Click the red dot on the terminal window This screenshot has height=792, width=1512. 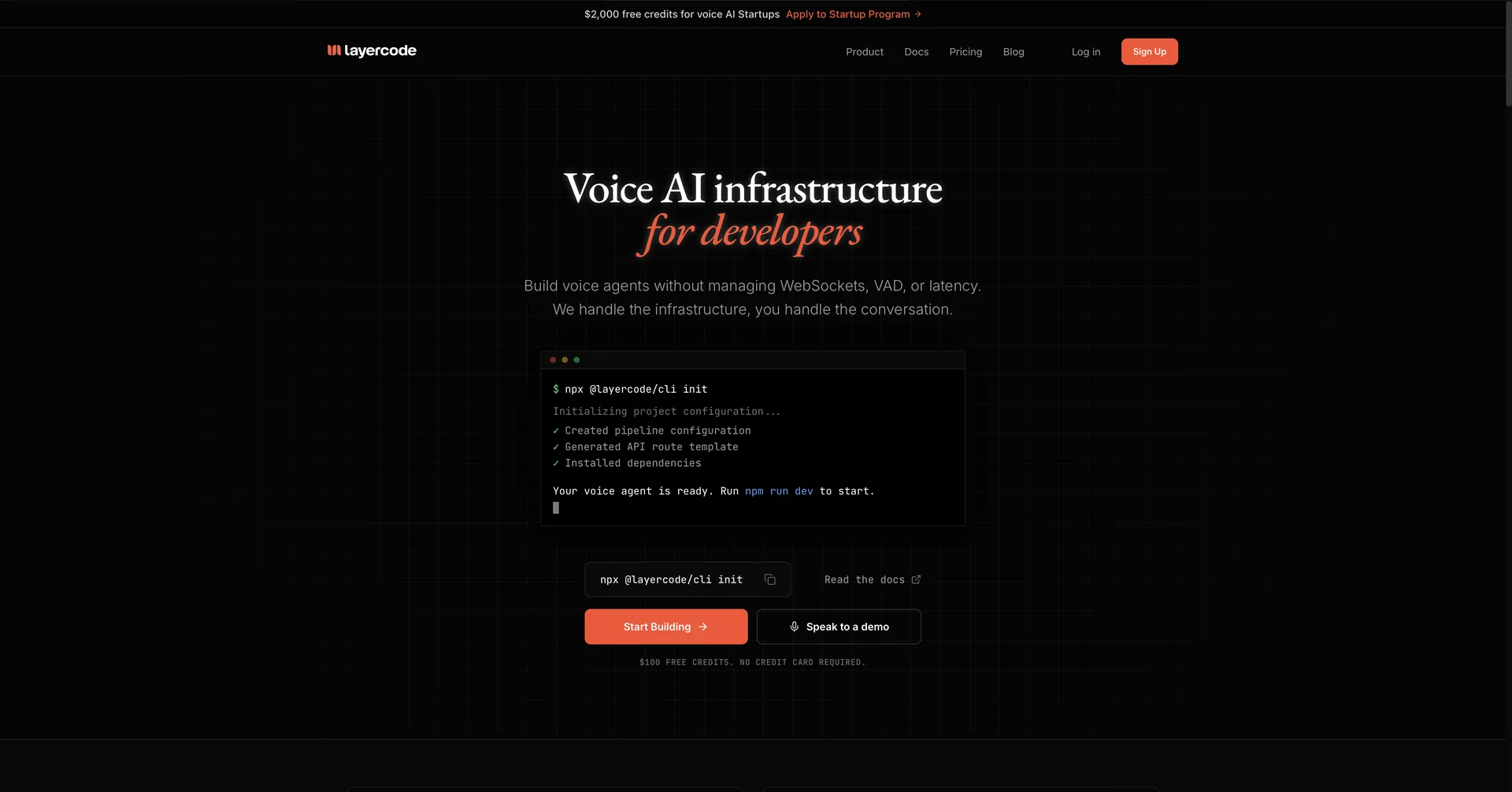pyautogui.click(x=553, y=360)
